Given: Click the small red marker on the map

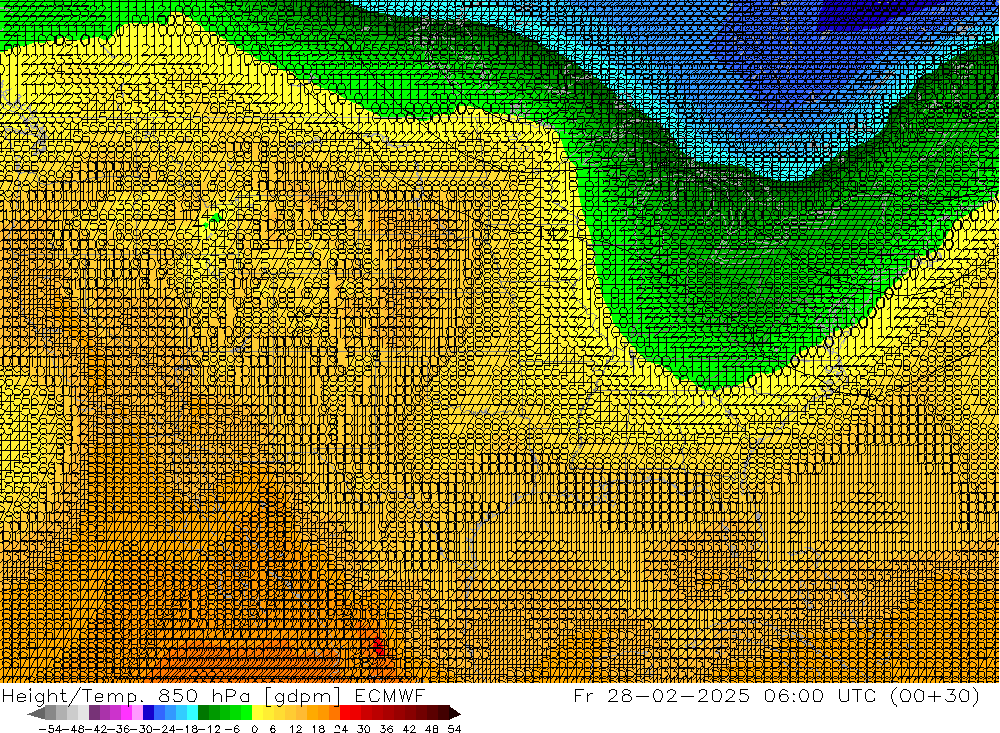Looking at the screenshot, I should (x=377, y=645).
